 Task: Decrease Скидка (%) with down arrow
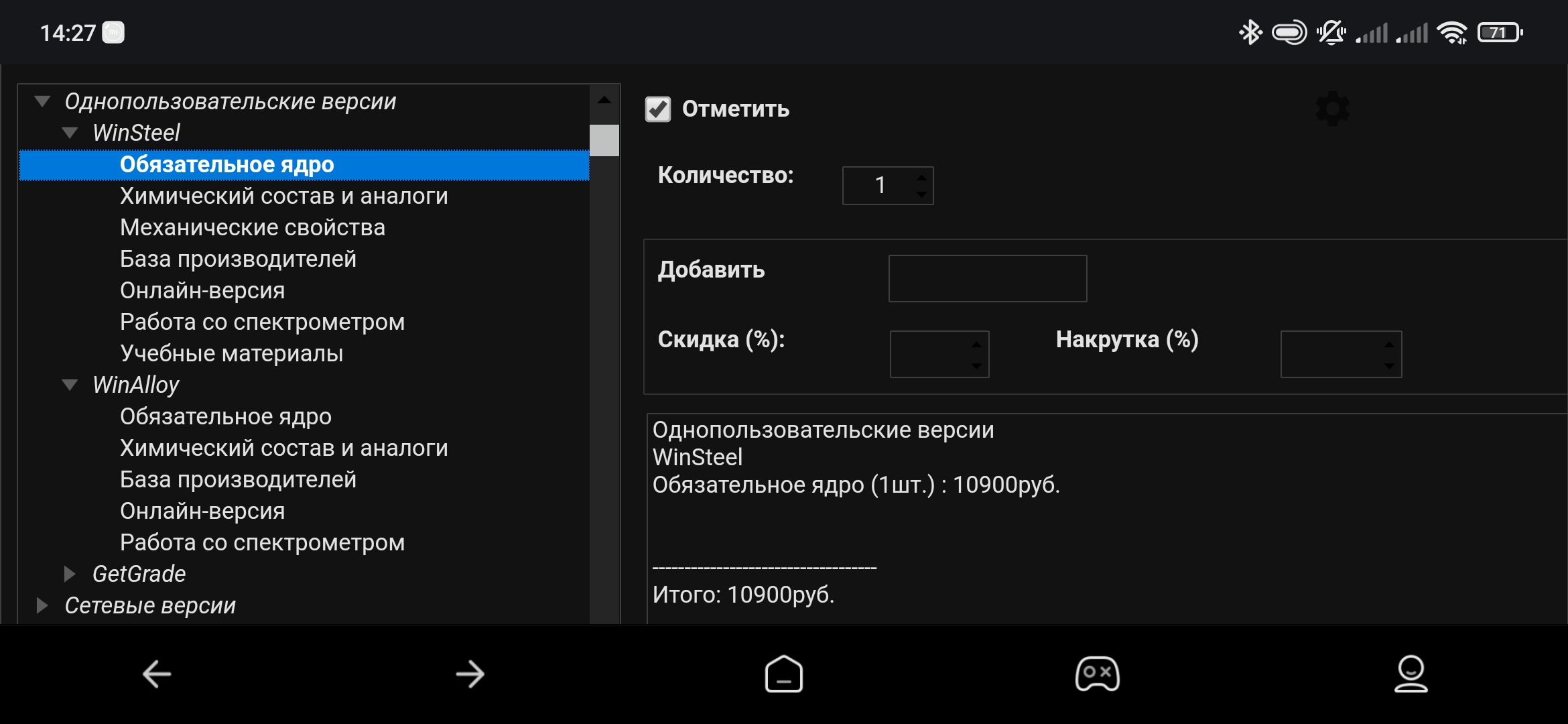[976, 365]
